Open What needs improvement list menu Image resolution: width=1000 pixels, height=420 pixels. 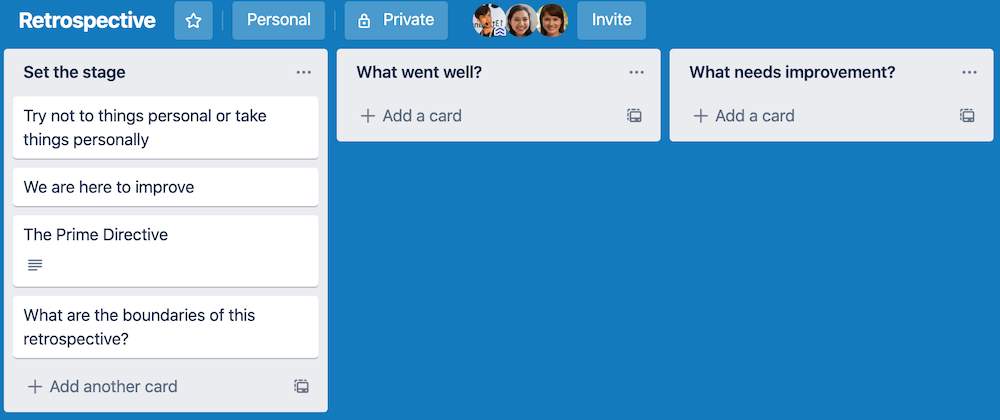pyautogui.click(x=969, y=73)
